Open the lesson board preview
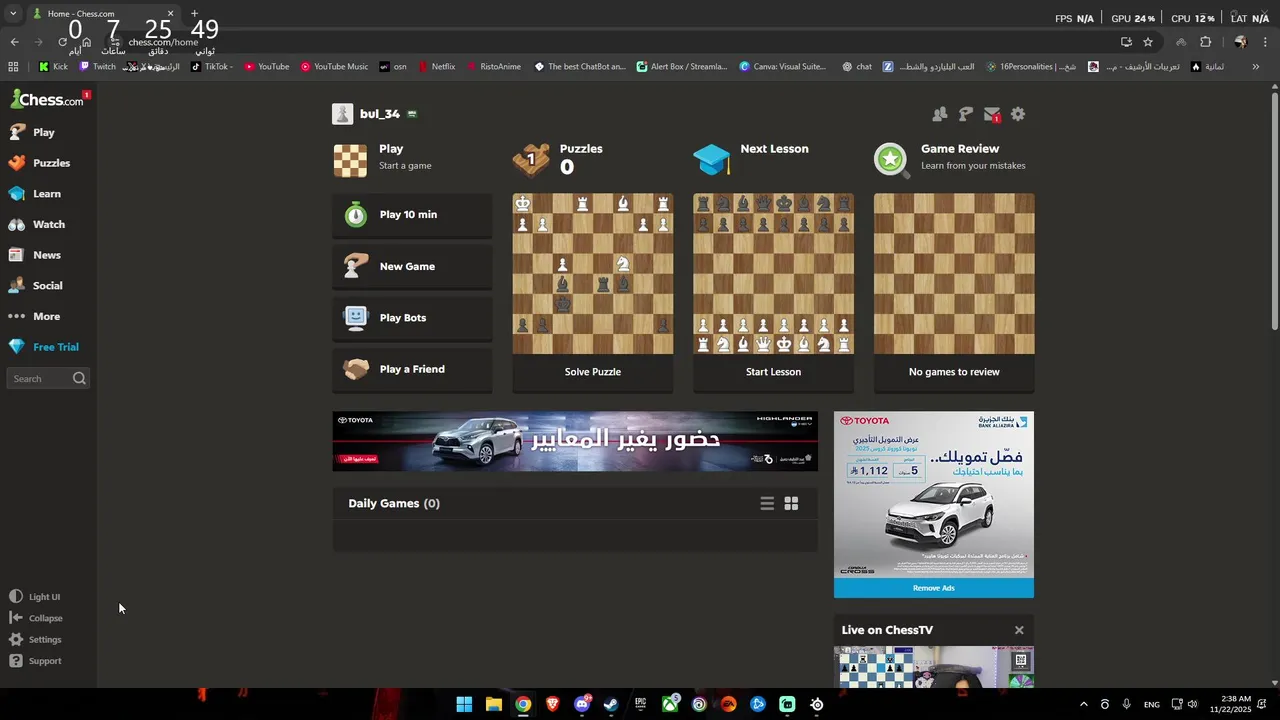This screenshot has width=1280, height=720. pos(774,274)
